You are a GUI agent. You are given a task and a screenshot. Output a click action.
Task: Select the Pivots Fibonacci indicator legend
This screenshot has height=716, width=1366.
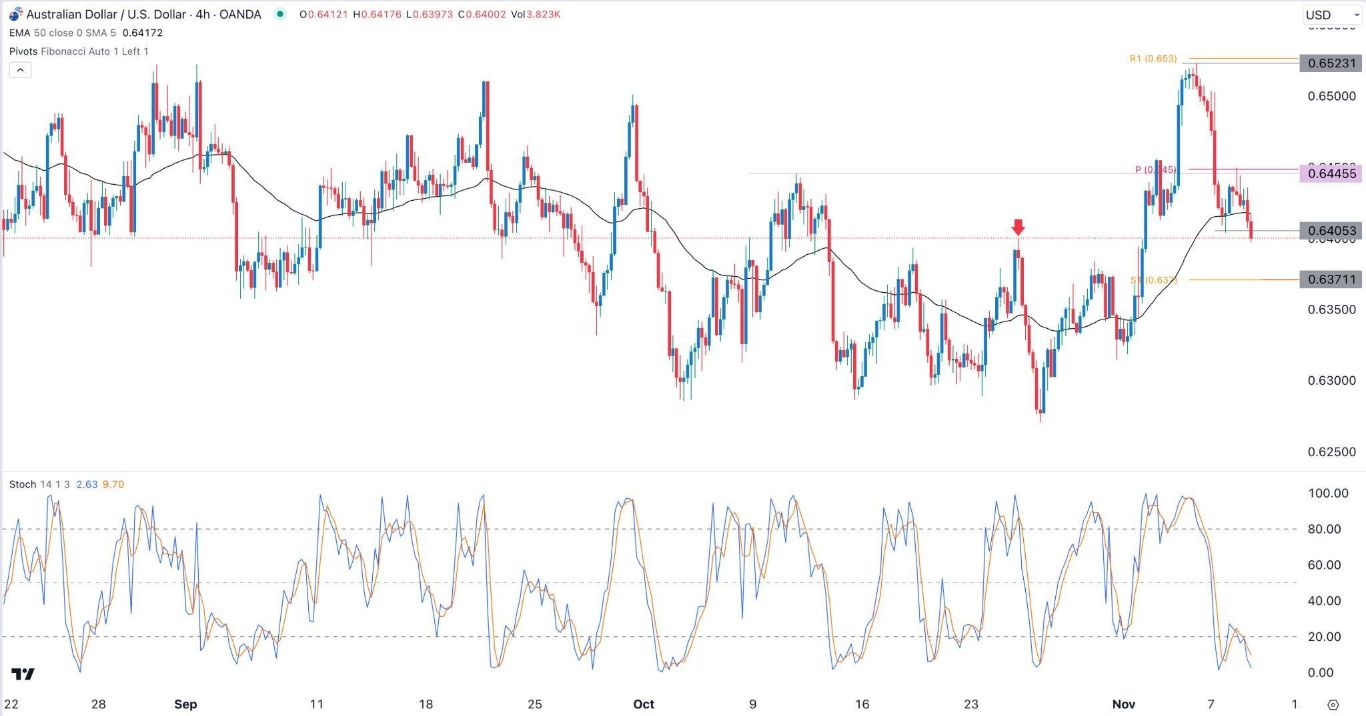[79, 51]
